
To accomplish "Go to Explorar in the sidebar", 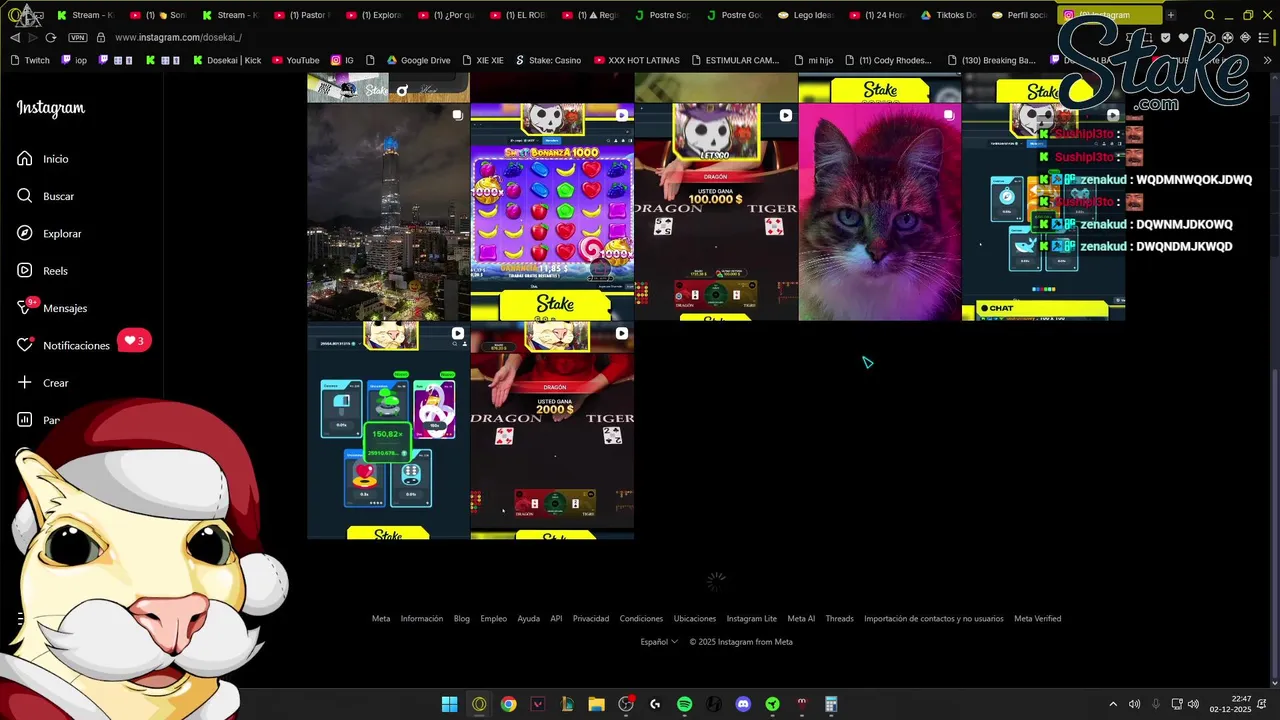I will (x=49, y=233).
